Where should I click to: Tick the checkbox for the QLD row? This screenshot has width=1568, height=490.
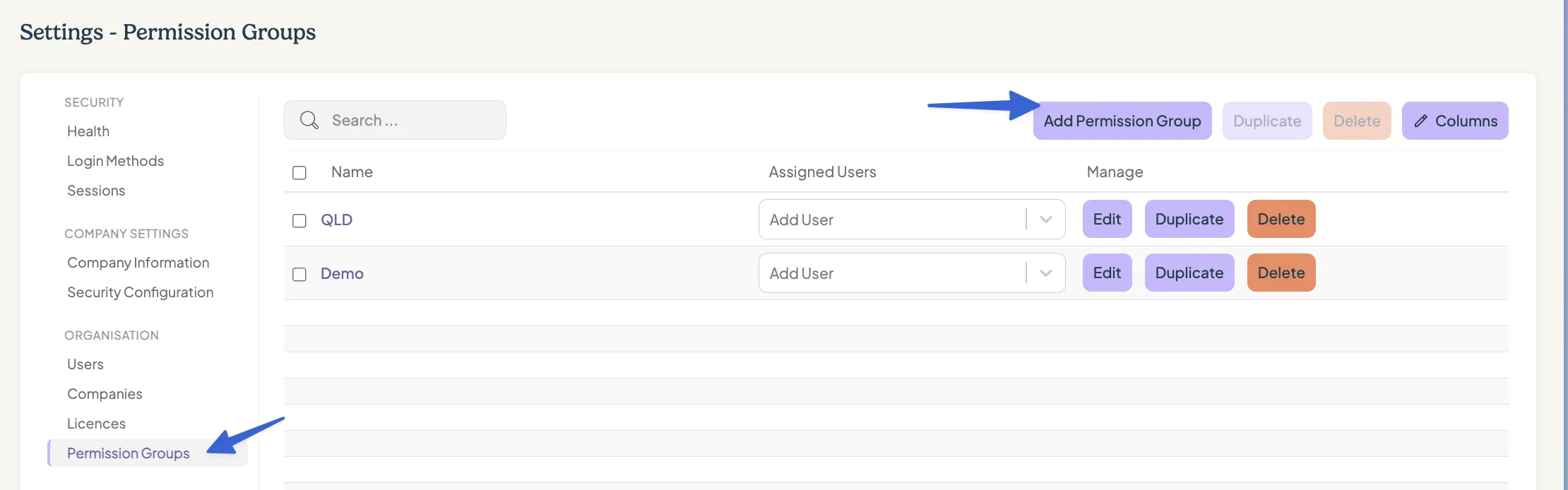coord(299,220)
